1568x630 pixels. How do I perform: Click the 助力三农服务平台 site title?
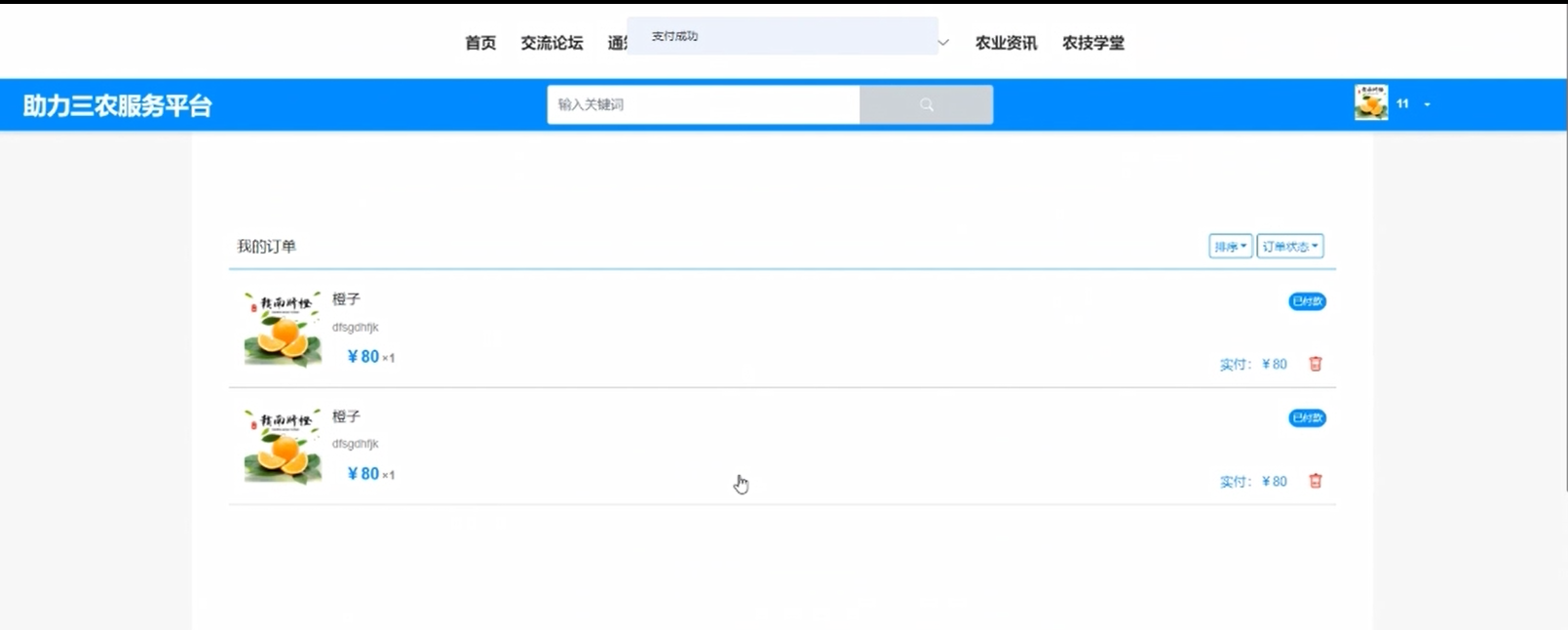(x=118, y=105)
